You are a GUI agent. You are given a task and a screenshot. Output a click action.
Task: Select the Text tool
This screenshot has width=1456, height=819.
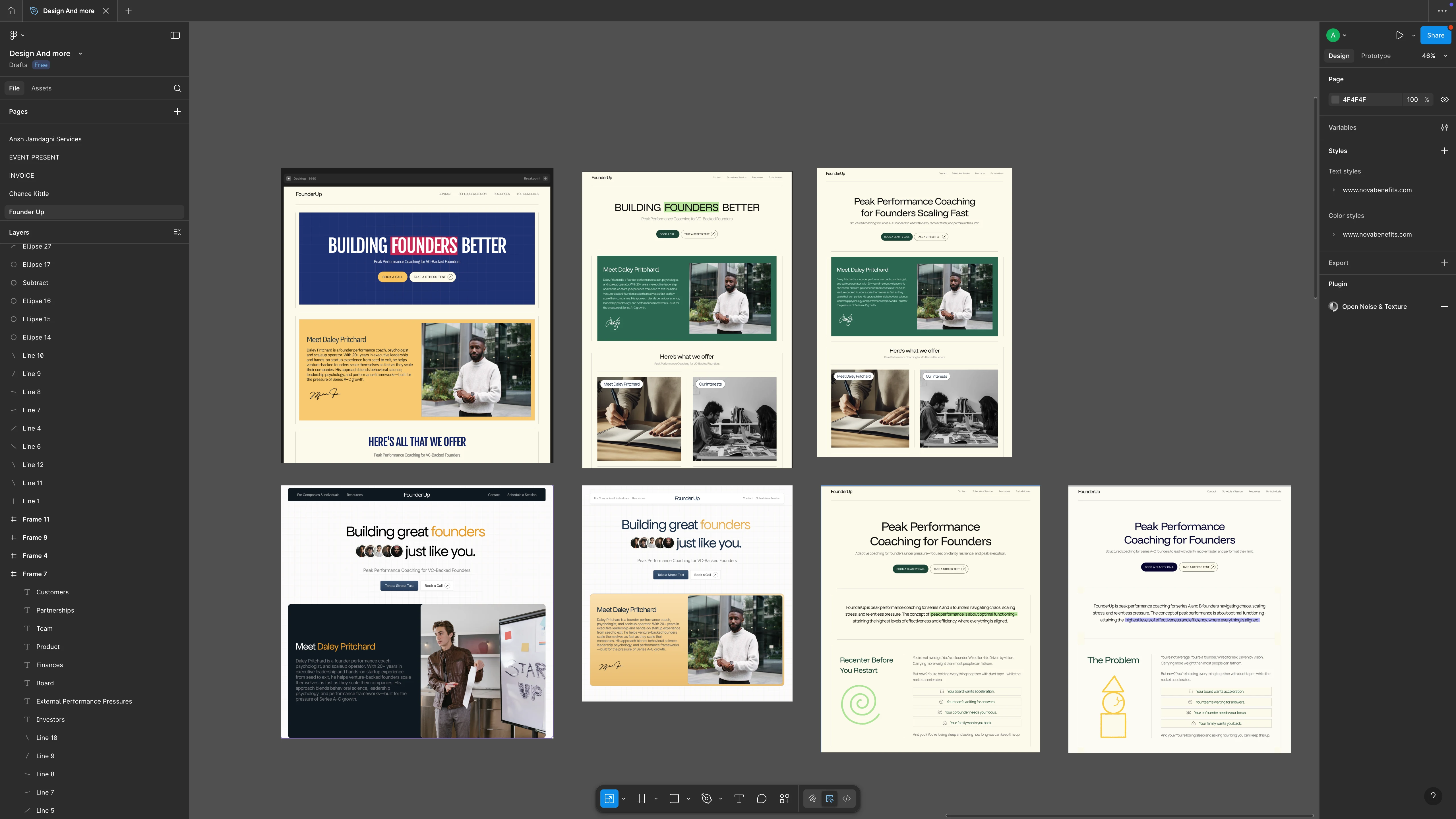click(739, 799)
